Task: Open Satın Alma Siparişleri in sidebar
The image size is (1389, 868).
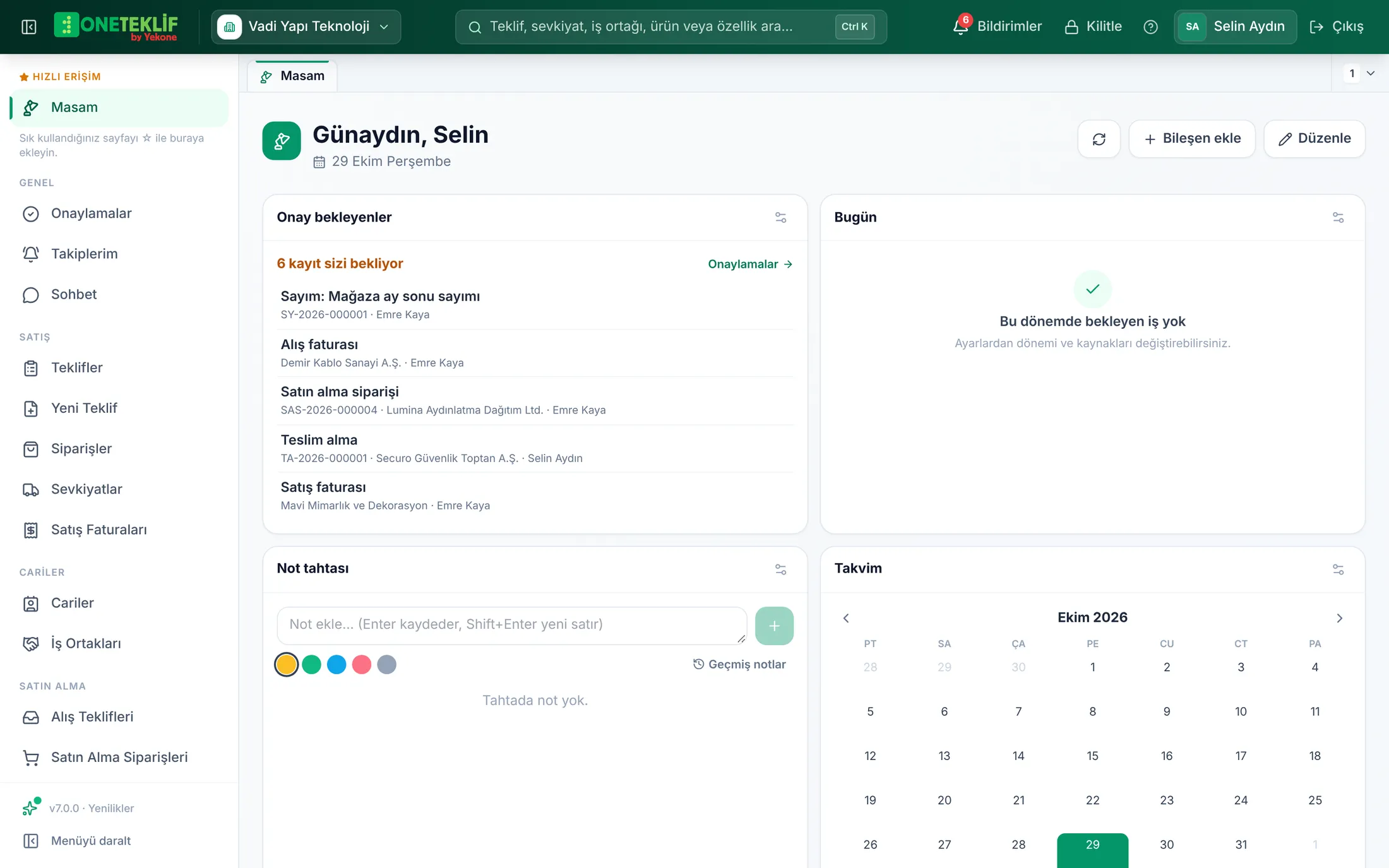Action: (119, 757)
